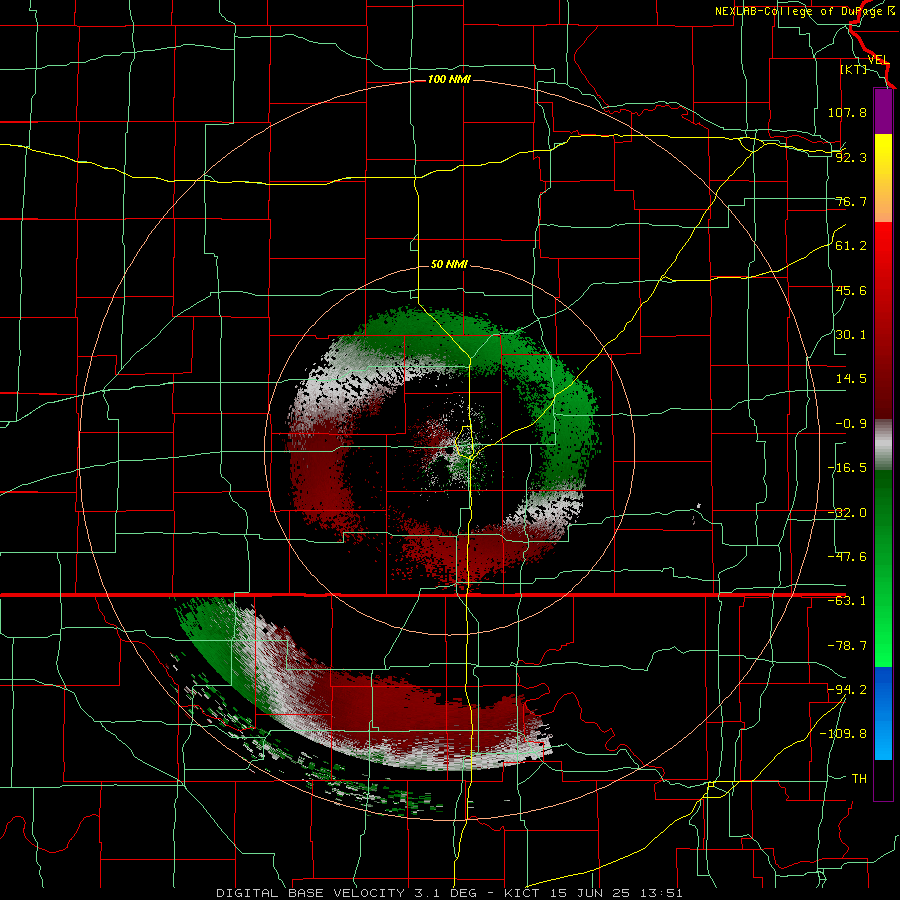Select the -109.8 value on the velocity scale

[x=844, y=734]
